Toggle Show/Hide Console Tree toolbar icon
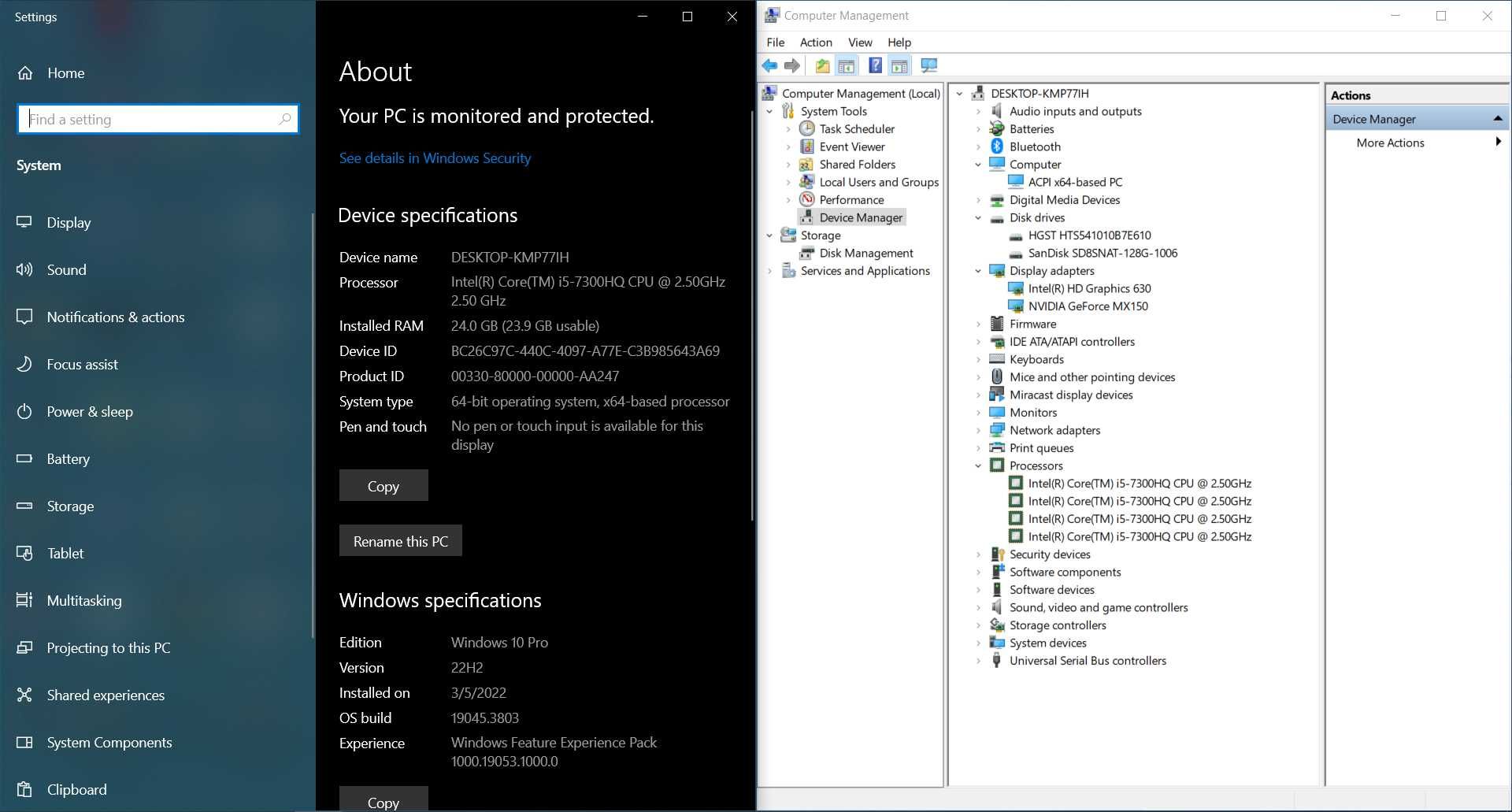Screen dimensions: 1512x812 click(847, 66)
